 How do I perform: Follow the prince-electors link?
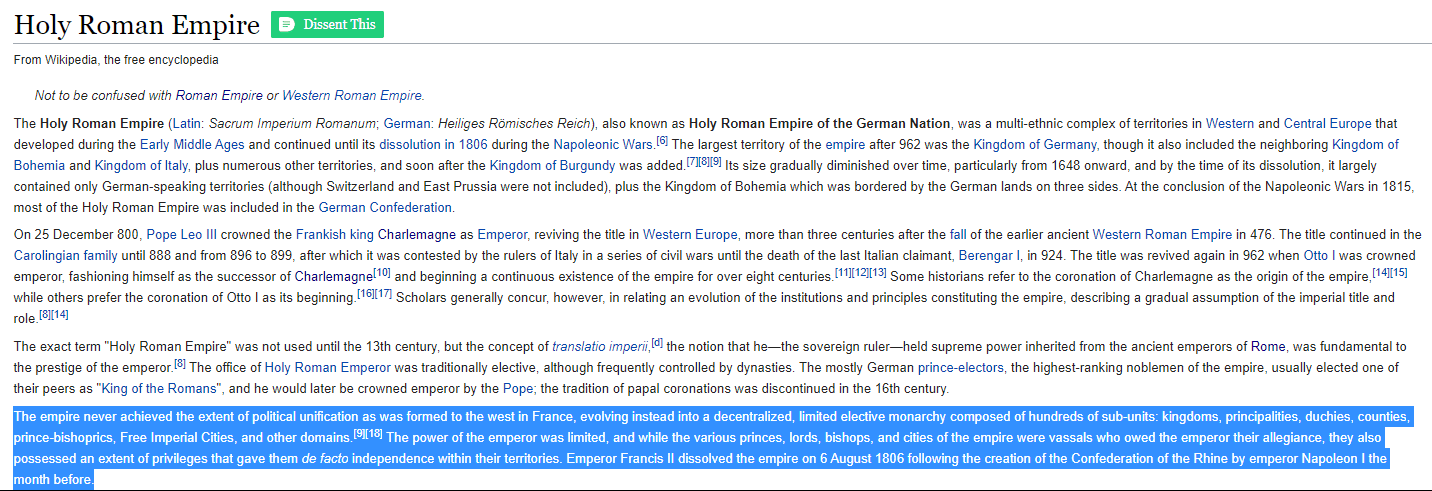click(961, 368)
